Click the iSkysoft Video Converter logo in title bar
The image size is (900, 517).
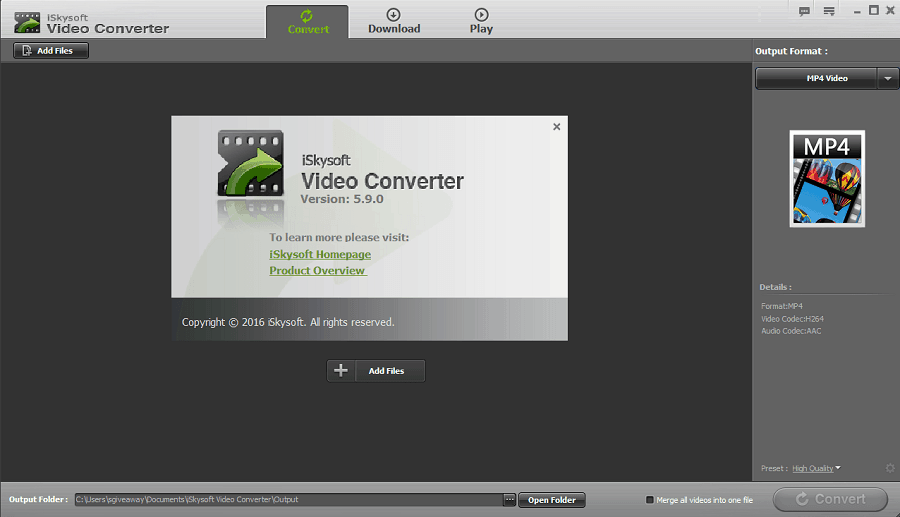(91, 24)
